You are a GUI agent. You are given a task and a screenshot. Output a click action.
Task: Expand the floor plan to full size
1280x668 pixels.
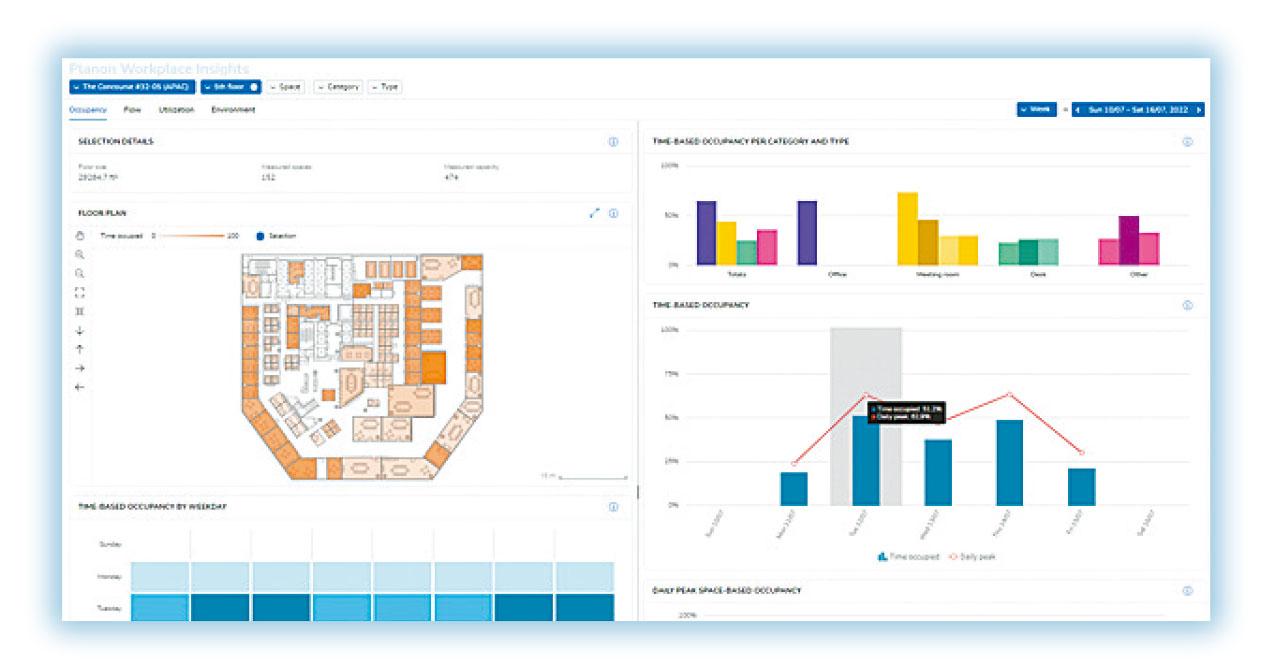(594, 213)
